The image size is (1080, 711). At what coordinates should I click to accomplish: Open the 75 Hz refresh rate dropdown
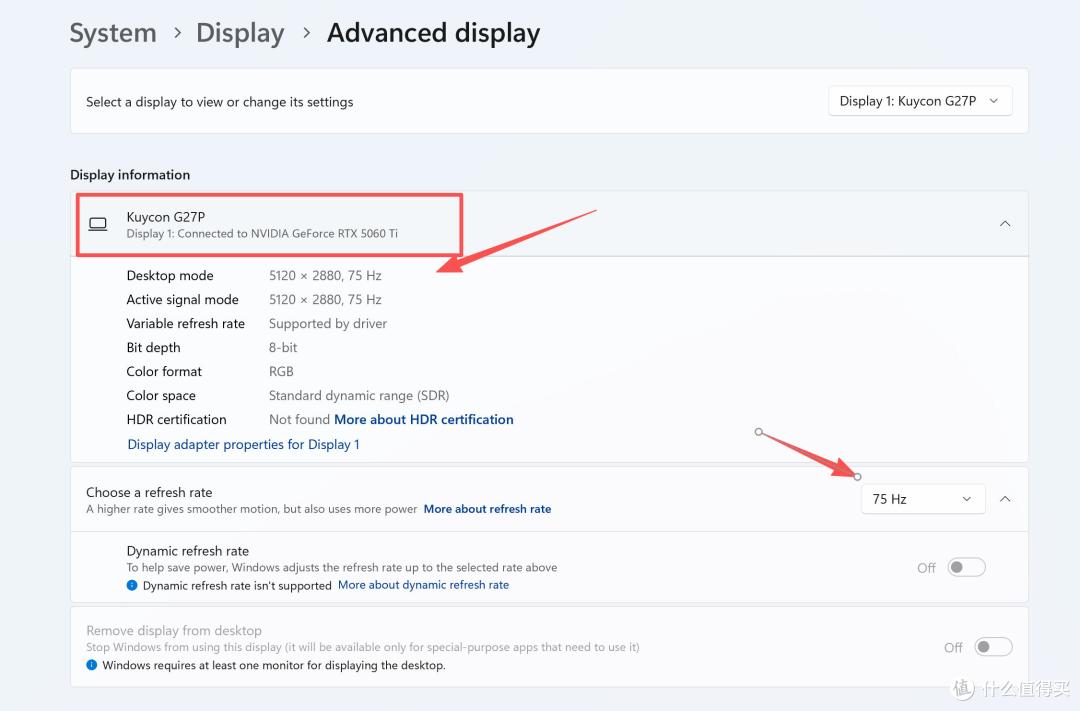pos(923,499)
